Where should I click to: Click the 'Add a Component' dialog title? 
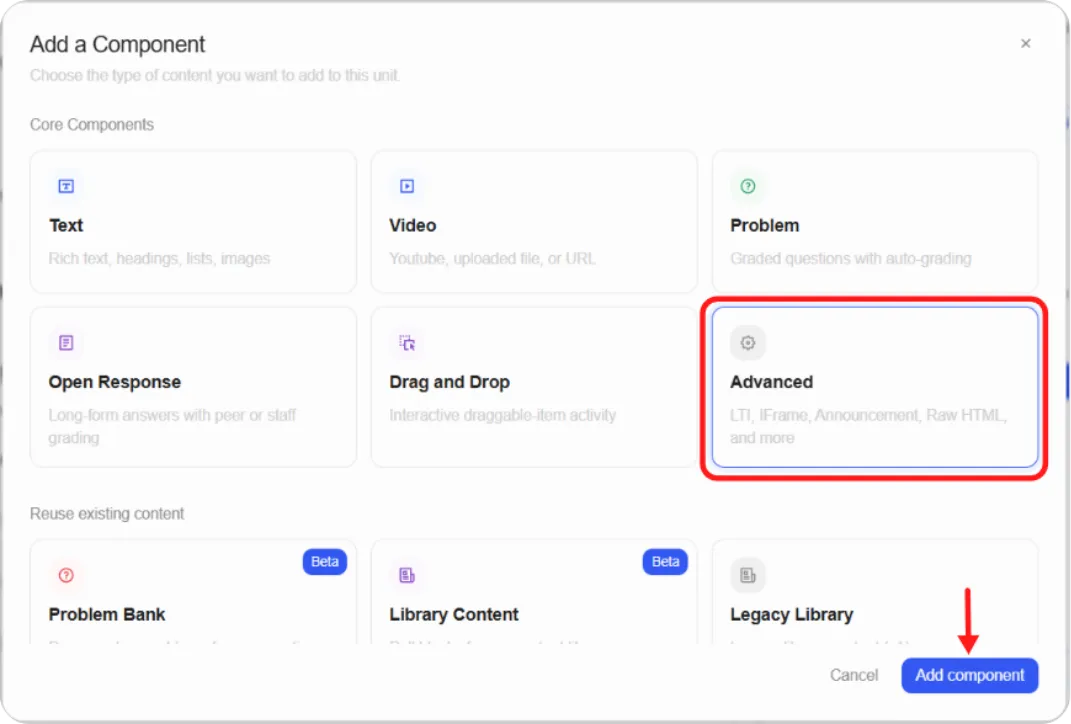pos(117,44)
